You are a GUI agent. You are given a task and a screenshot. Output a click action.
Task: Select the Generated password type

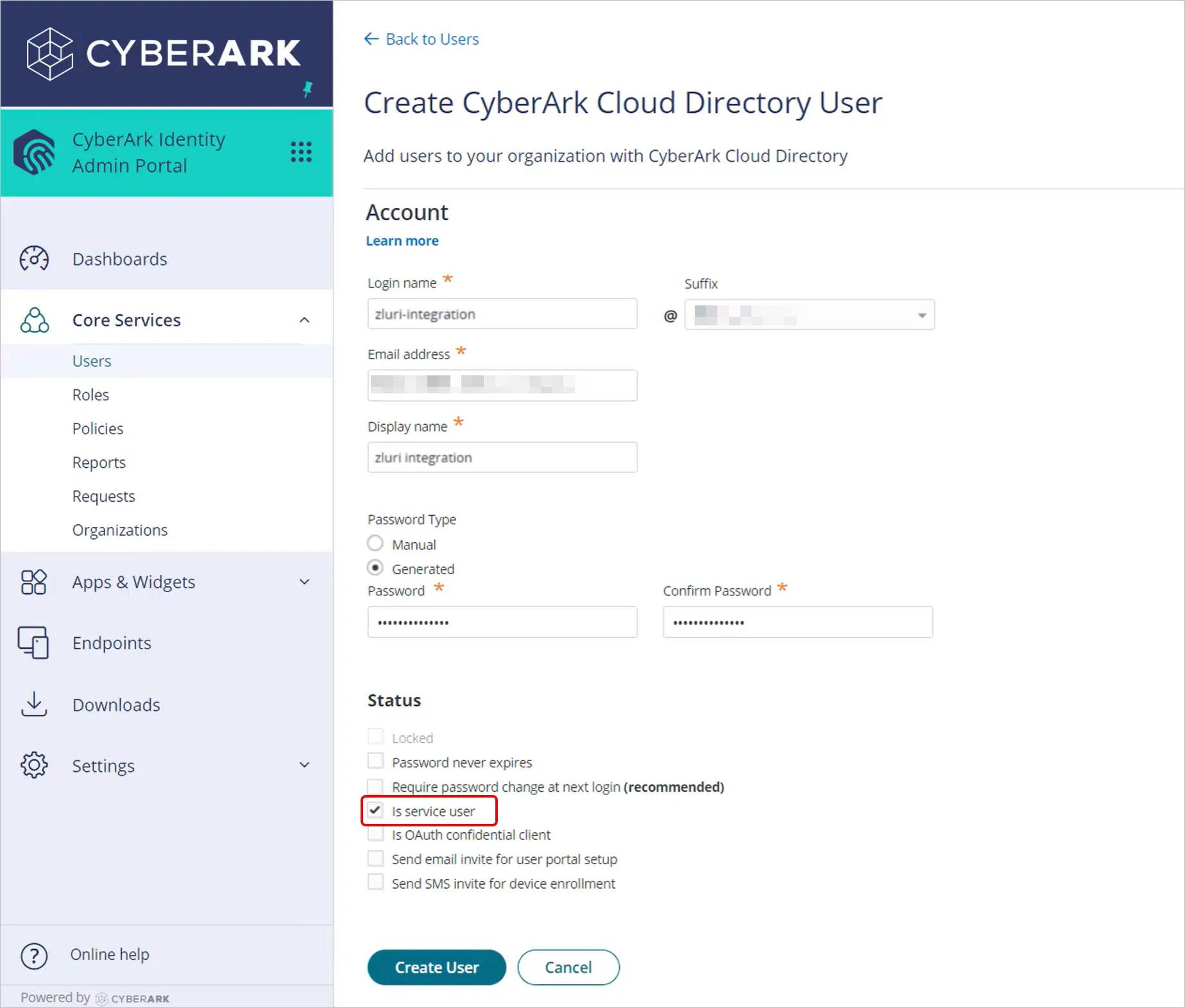(375, 568)
